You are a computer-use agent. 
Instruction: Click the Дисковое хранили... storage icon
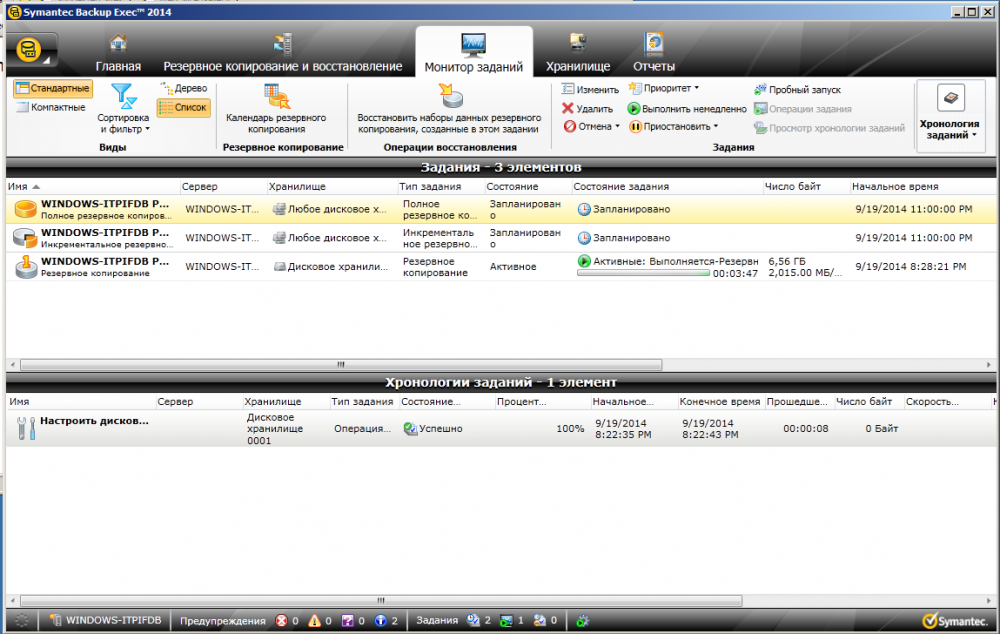279,267
